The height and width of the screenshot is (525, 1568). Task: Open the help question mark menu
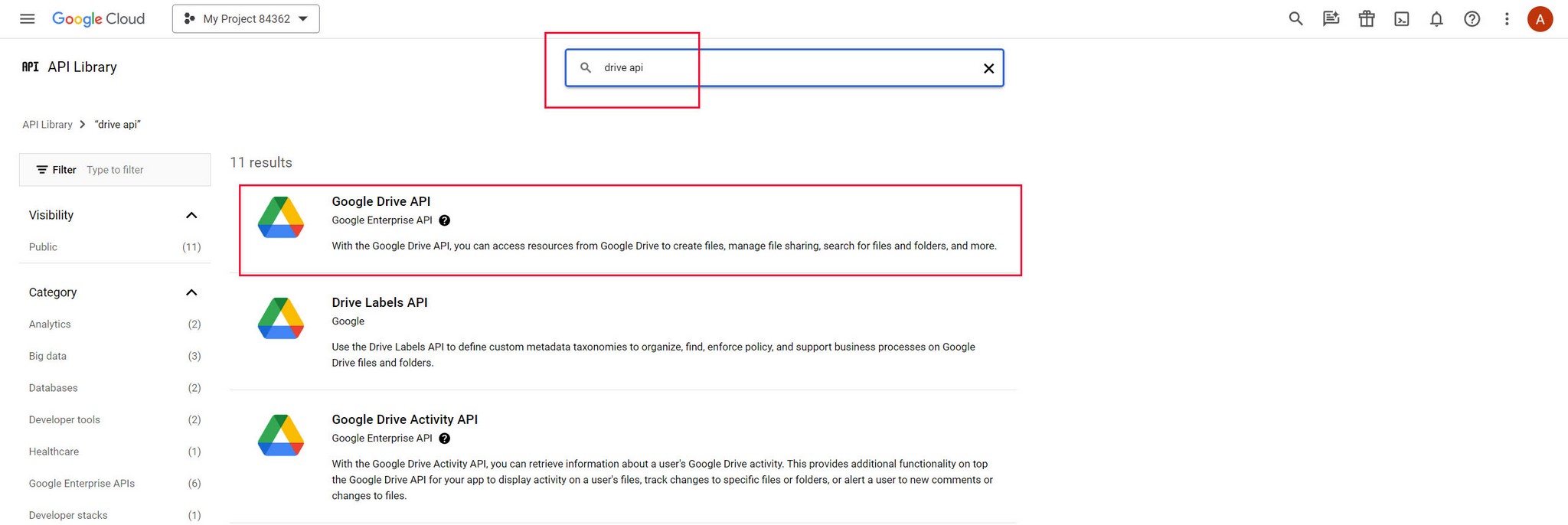[1472, 18]
